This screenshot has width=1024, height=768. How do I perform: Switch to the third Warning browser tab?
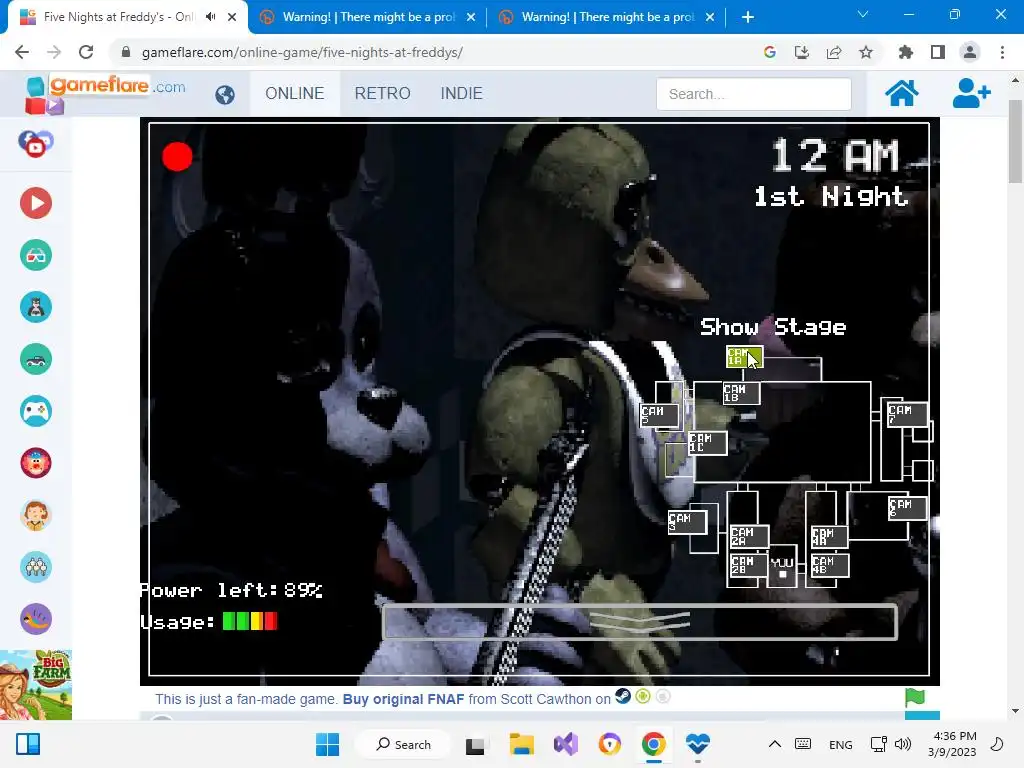607,18
